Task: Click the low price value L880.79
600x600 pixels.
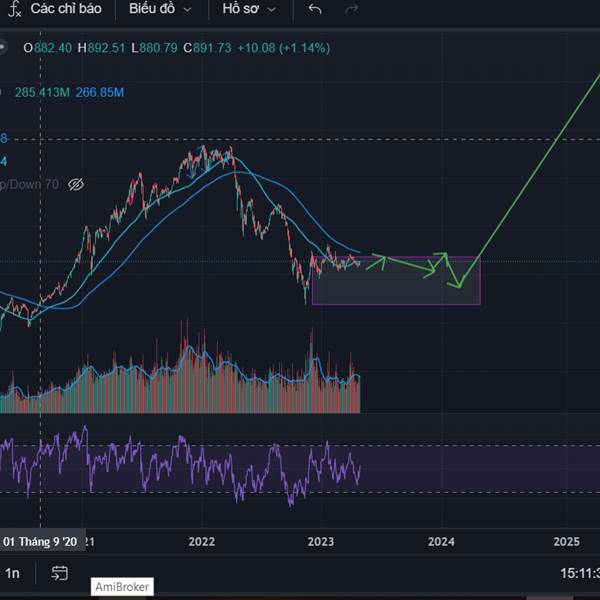Action: point(154,48)
